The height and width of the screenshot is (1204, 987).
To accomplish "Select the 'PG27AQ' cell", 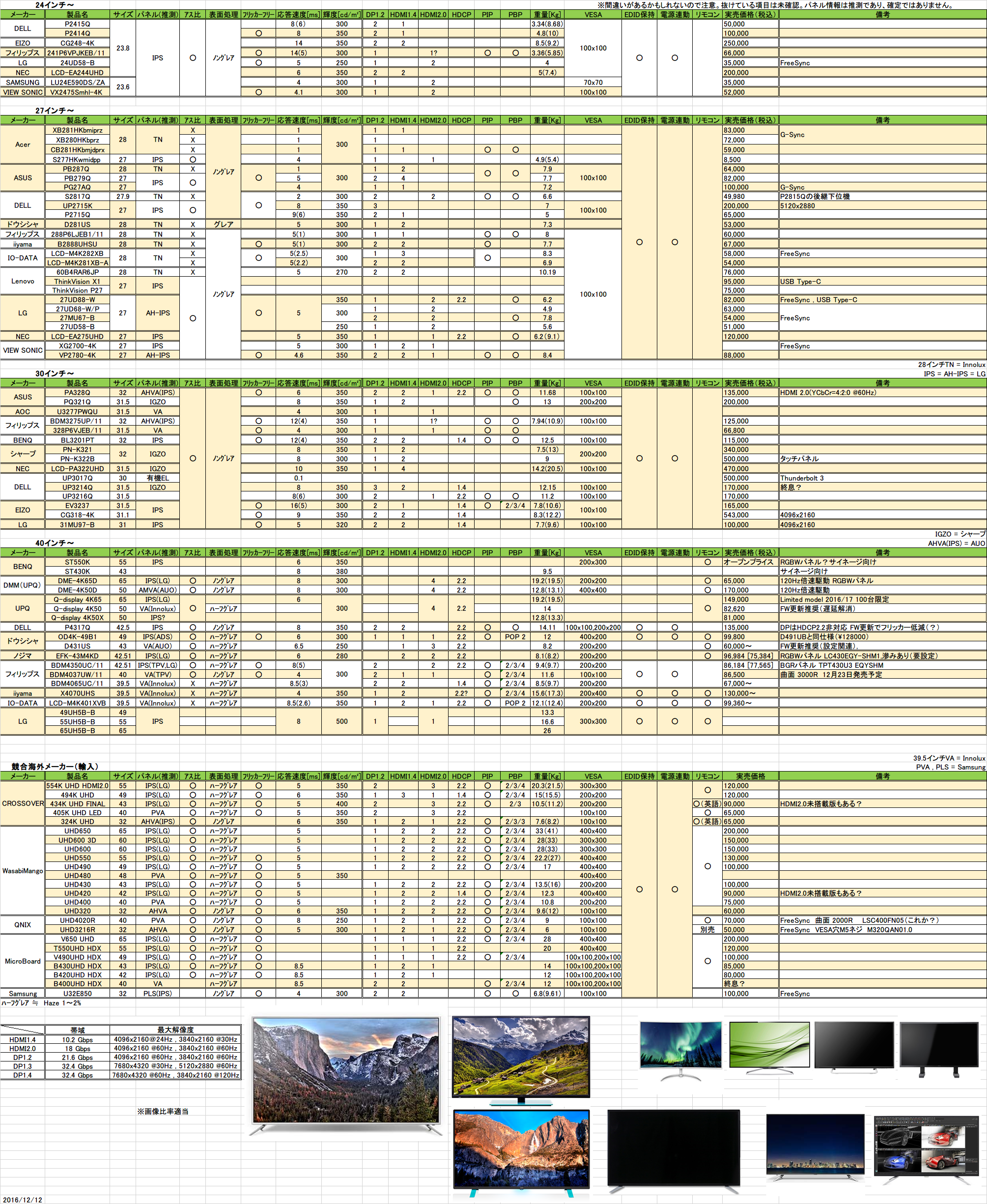I will point(77,187).
